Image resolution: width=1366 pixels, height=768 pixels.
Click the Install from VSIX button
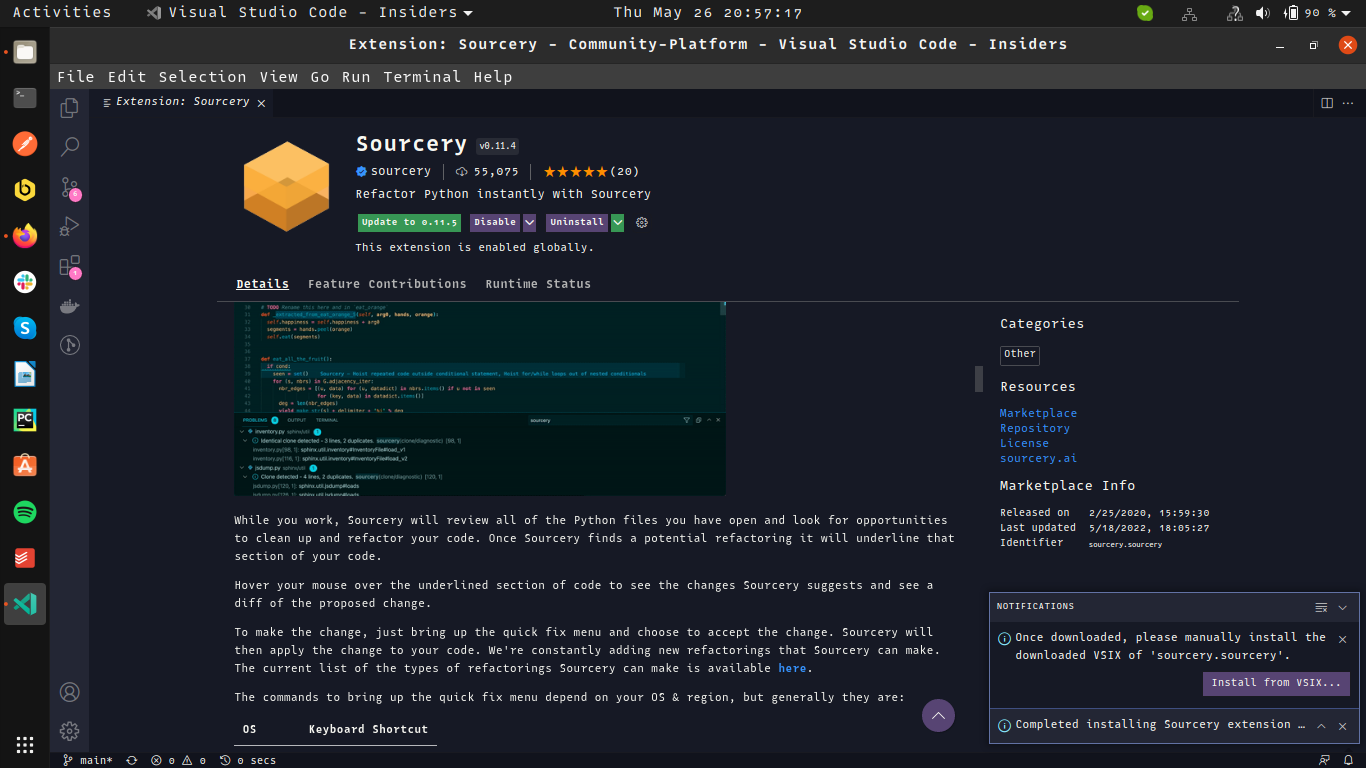coord(1276,683)
